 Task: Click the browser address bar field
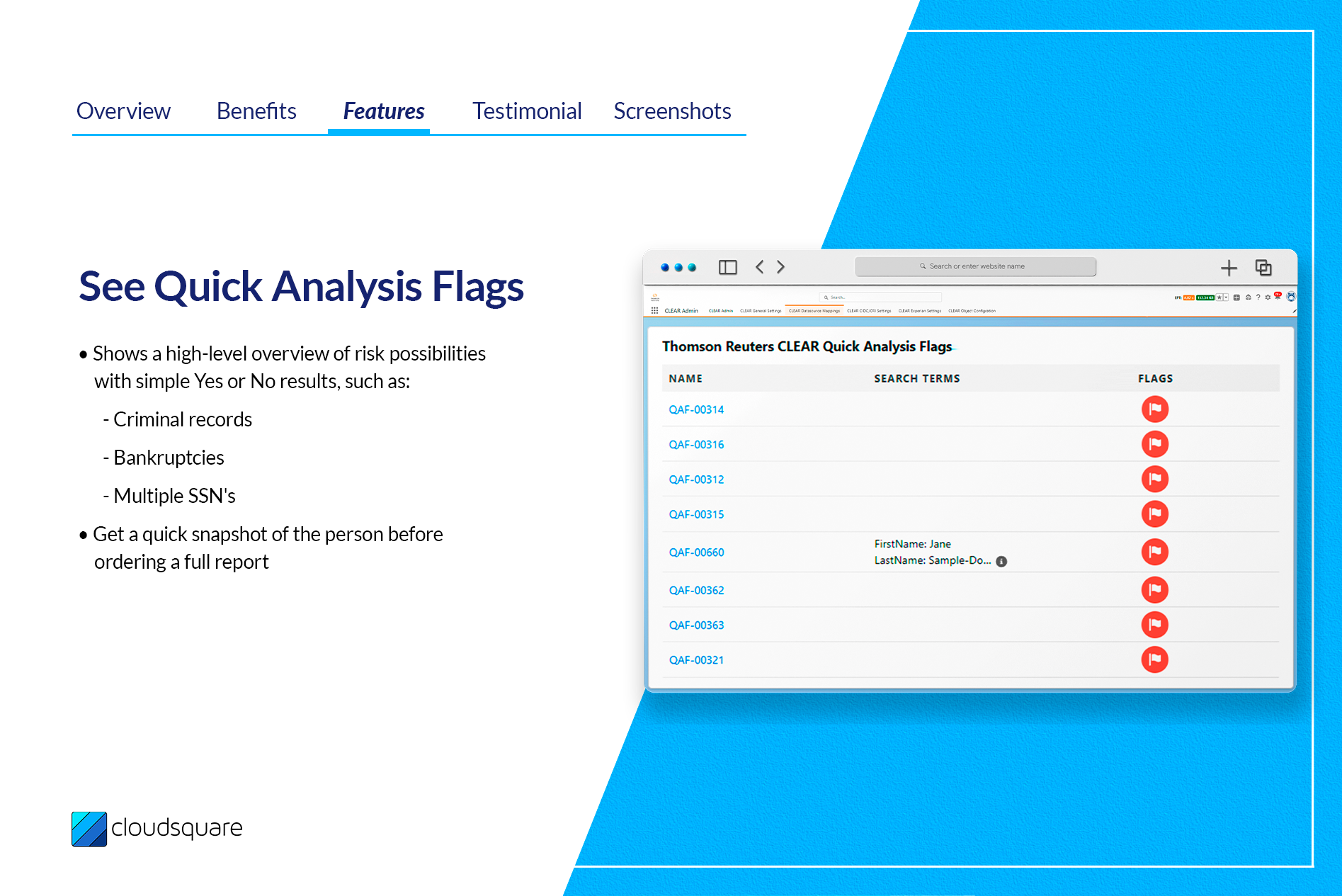click(975, 266)
